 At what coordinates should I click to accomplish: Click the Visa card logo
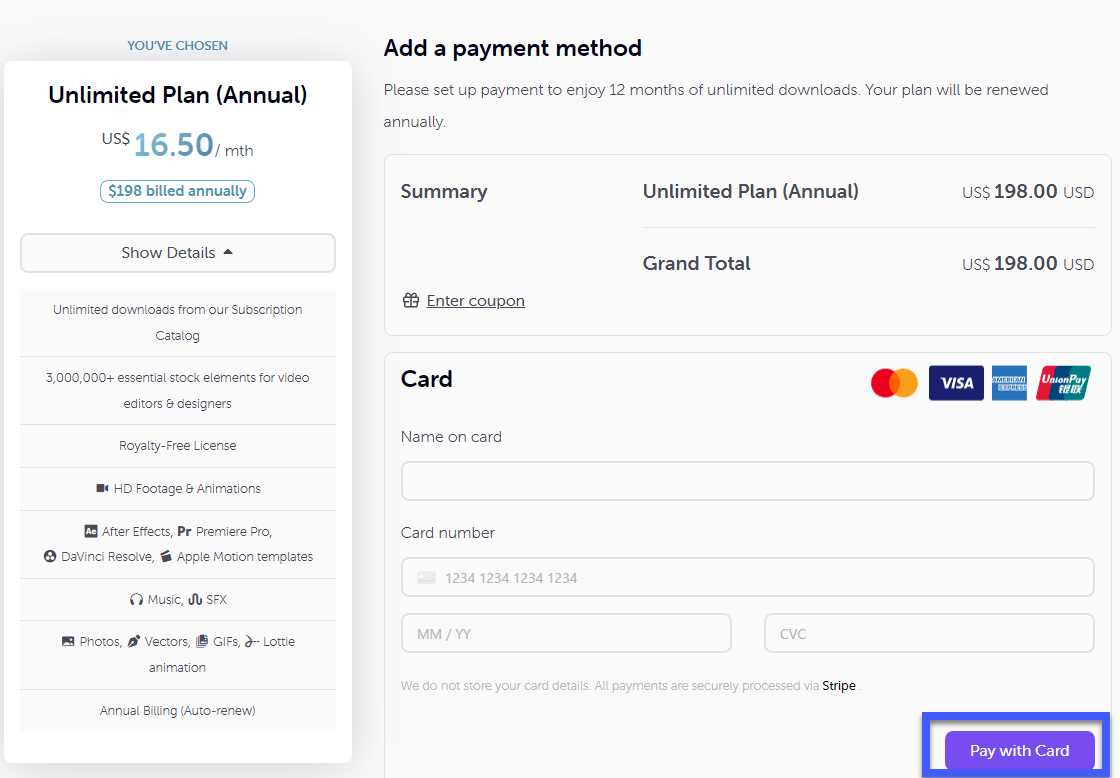tap(956, 383)
